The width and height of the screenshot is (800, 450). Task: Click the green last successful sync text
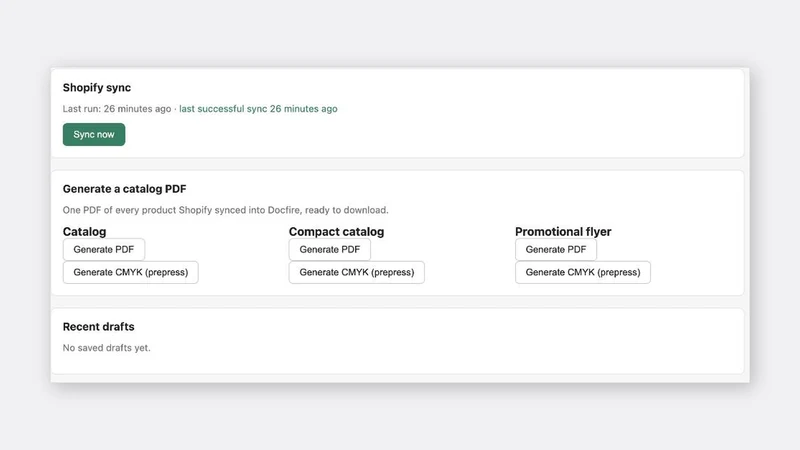(258, 109)
